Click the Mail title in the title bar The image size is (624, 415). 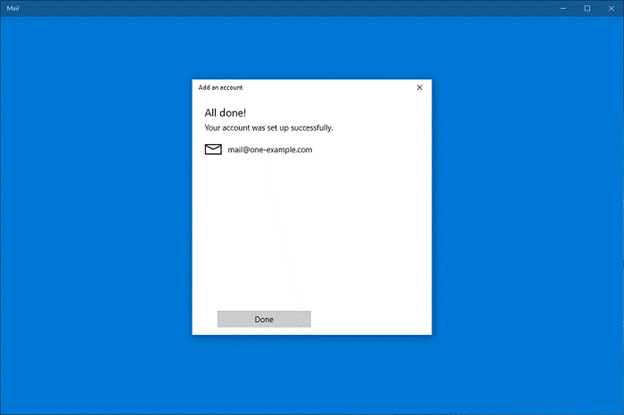pyautogui.click(x=12, y=7)
